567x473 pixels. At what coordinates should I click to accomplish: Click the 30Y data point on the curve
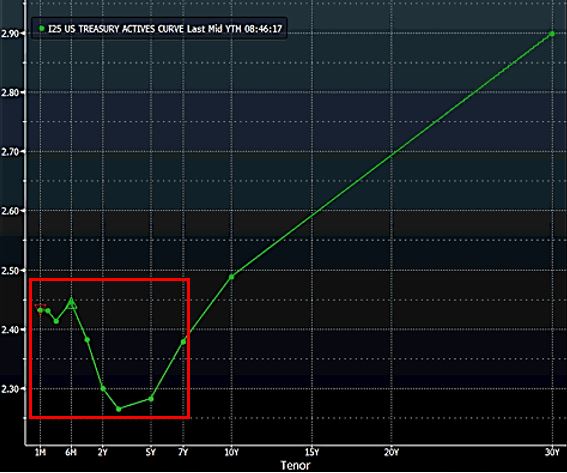552,34
